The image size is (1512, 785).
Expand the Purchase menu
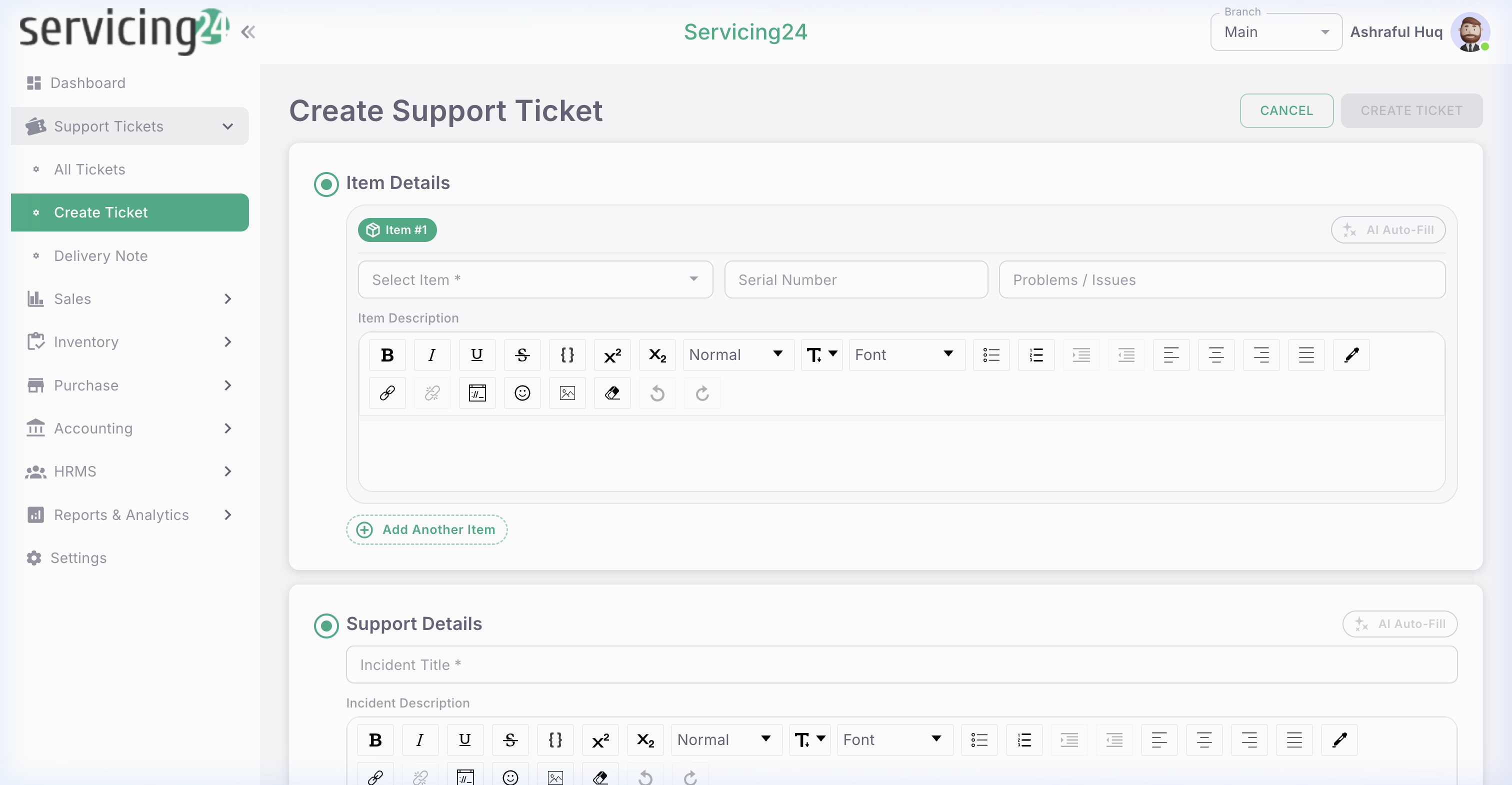[129, 385]
